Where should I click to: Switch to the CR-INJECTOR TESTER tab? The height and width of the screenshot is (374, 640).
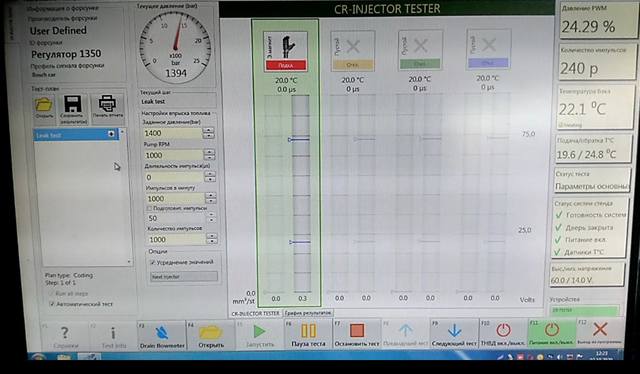click(x=256, y=313)
